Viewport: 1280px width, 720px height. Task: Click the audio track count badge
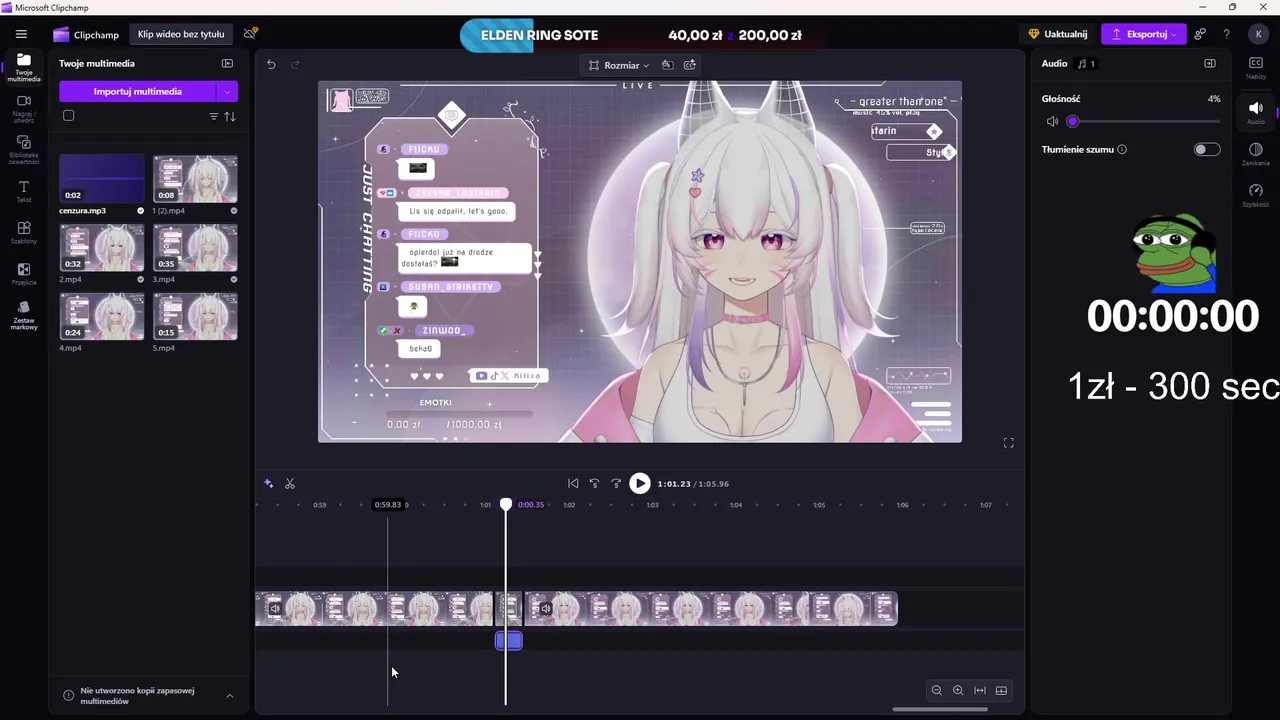[1086, 63]
